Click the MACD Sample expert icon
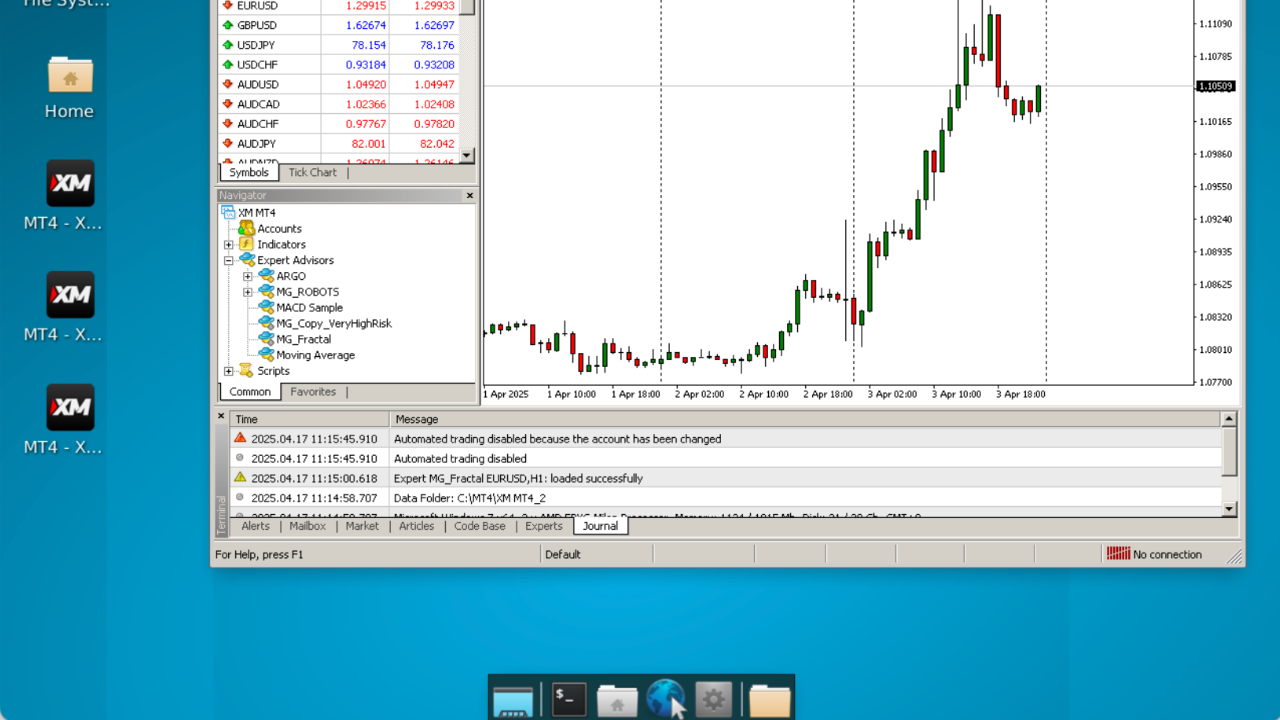 click(x=266, y=307)
